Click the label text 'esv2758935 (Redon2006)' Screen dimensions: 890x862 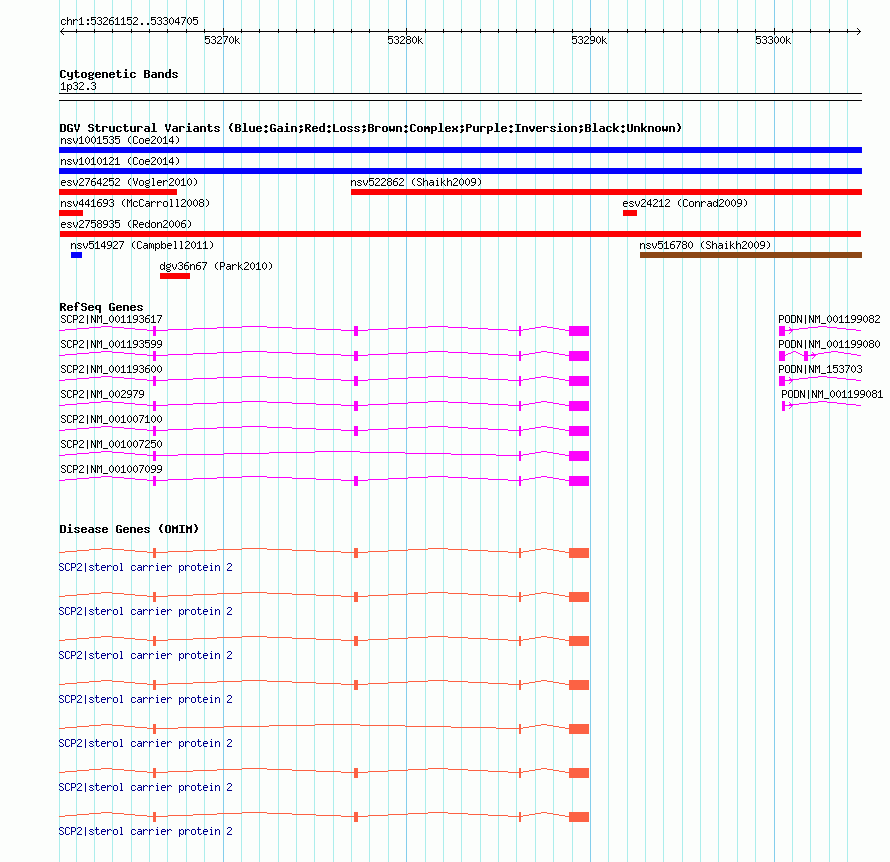click(x=126, y=224)
